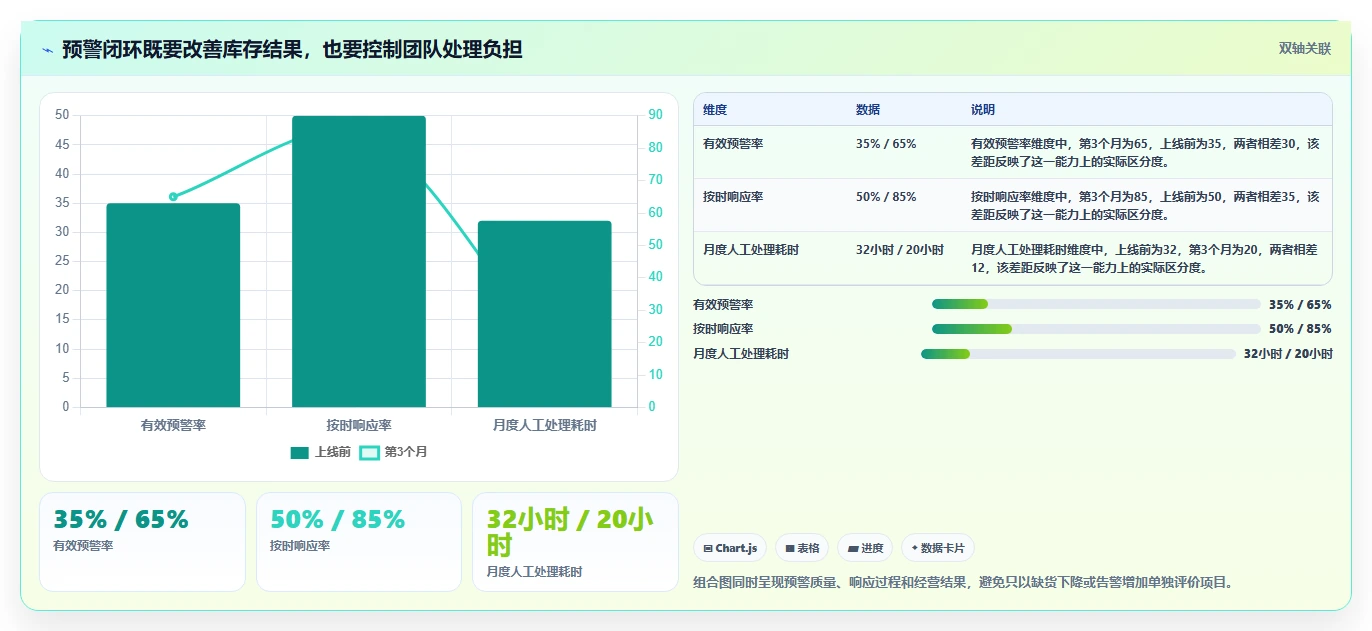The width and height of the screenshot is (1372, 631).
Task: Click the 有效预警率 progress row label
Action: (723, 304)
